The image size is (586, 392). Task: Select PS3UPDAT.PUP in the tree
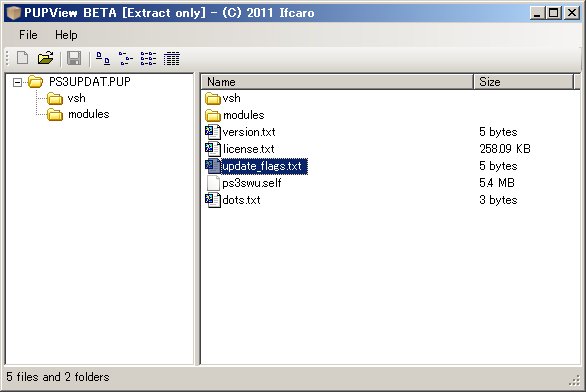coord(90,81)
